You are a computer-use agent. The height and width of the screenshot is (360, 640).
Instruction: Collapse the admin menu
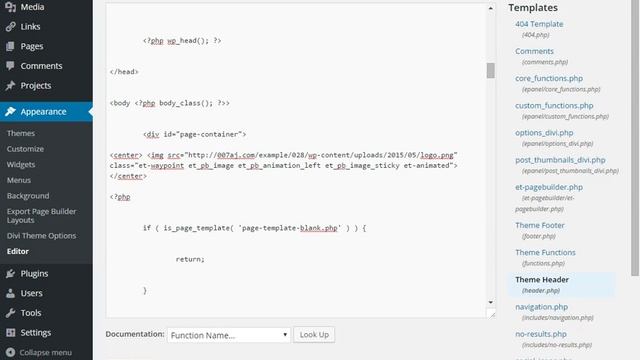pyautogui.click(x=45, y=352)
